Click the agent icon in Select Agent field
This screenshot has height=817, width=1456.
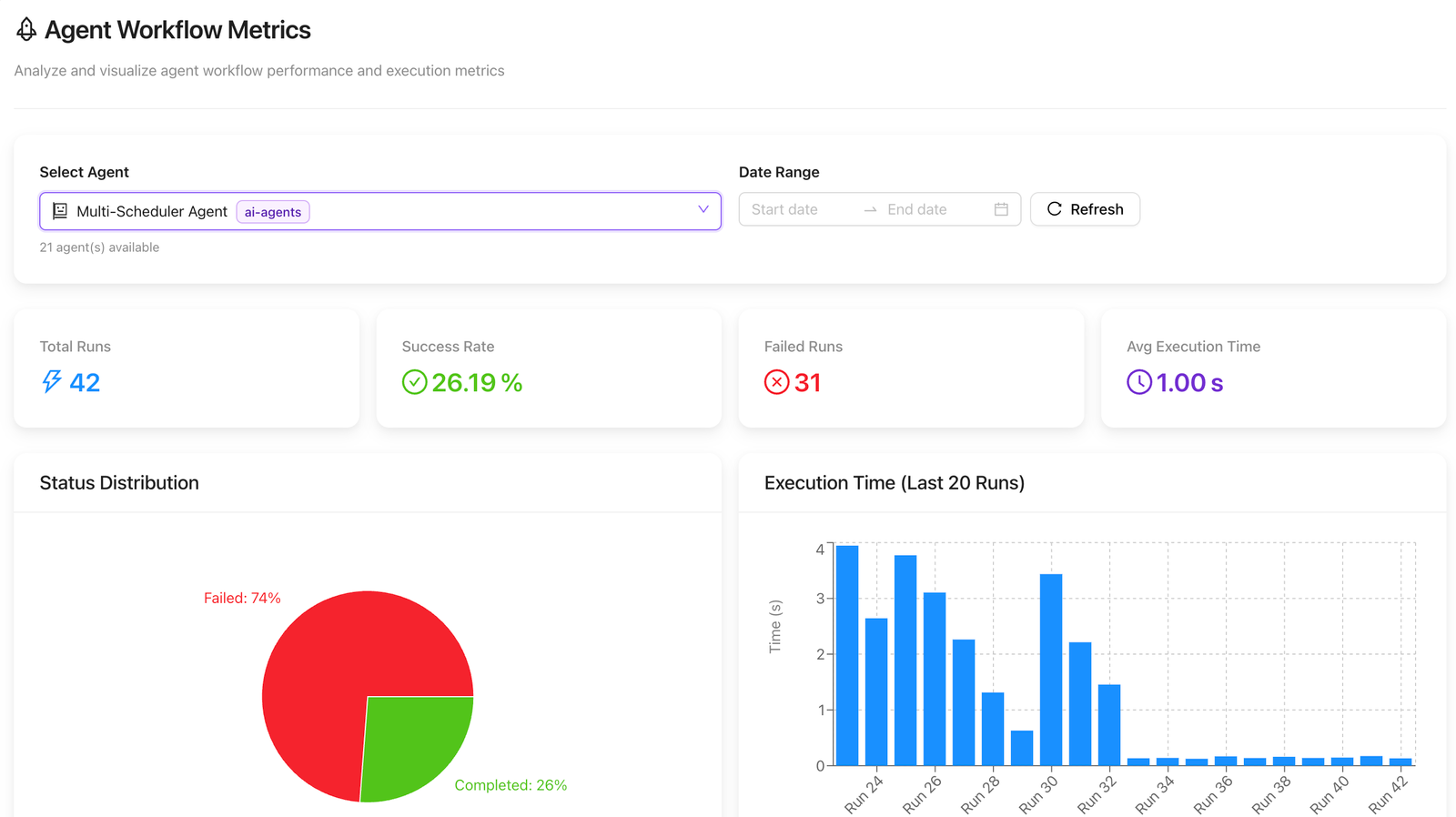pyautogui.click(x=60, y=211)
